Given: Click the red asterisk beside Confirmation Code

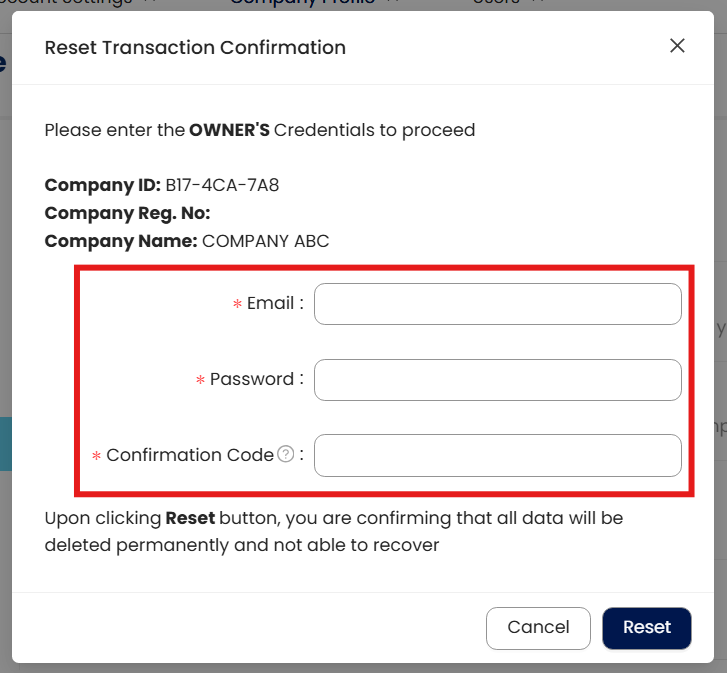Looking at the screenshot, I should tap(97, 457).
